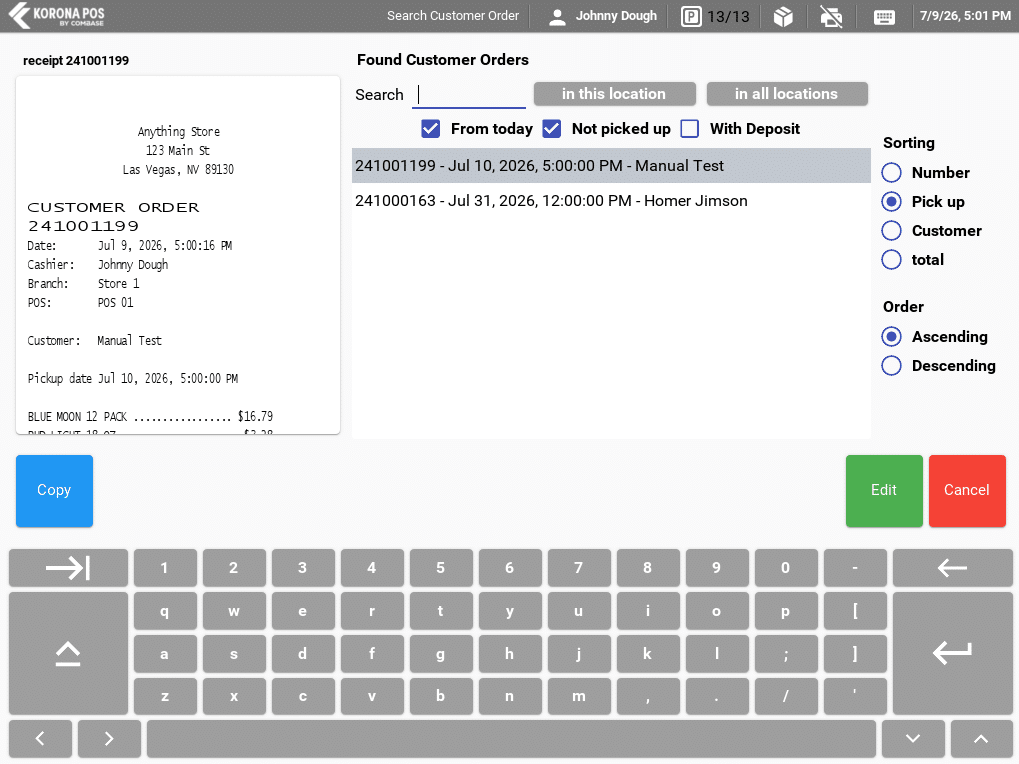Sort by Number radio option
Screen dimensions: 1019x764
pos(892,173)
